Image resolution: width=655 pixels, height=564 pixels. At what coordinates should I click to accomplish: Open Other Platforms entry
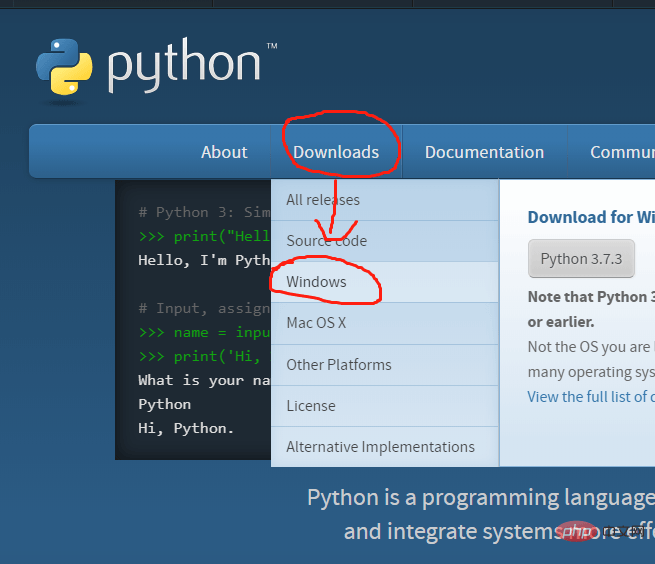pyautogui.click(x=385, y=365)
